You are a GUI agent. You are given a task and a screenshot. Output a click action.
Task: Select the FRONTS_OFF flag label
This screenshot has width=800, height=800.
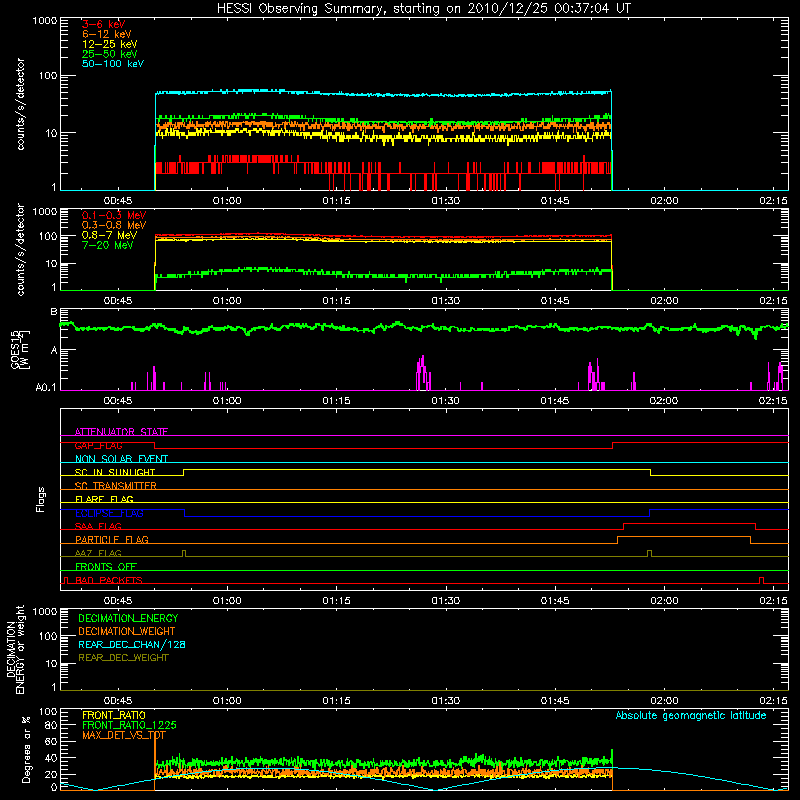(x=106, y=566)
